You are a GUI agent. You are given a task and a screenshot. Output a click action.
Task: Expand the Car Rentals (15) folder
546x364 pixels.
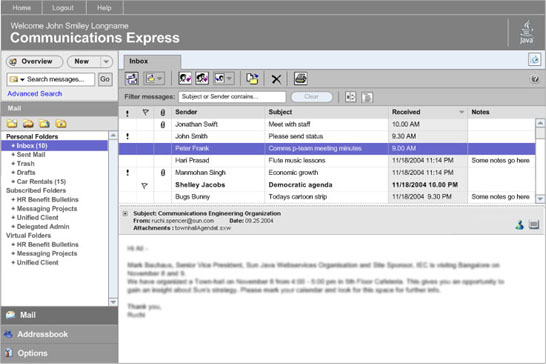point(13,181)
